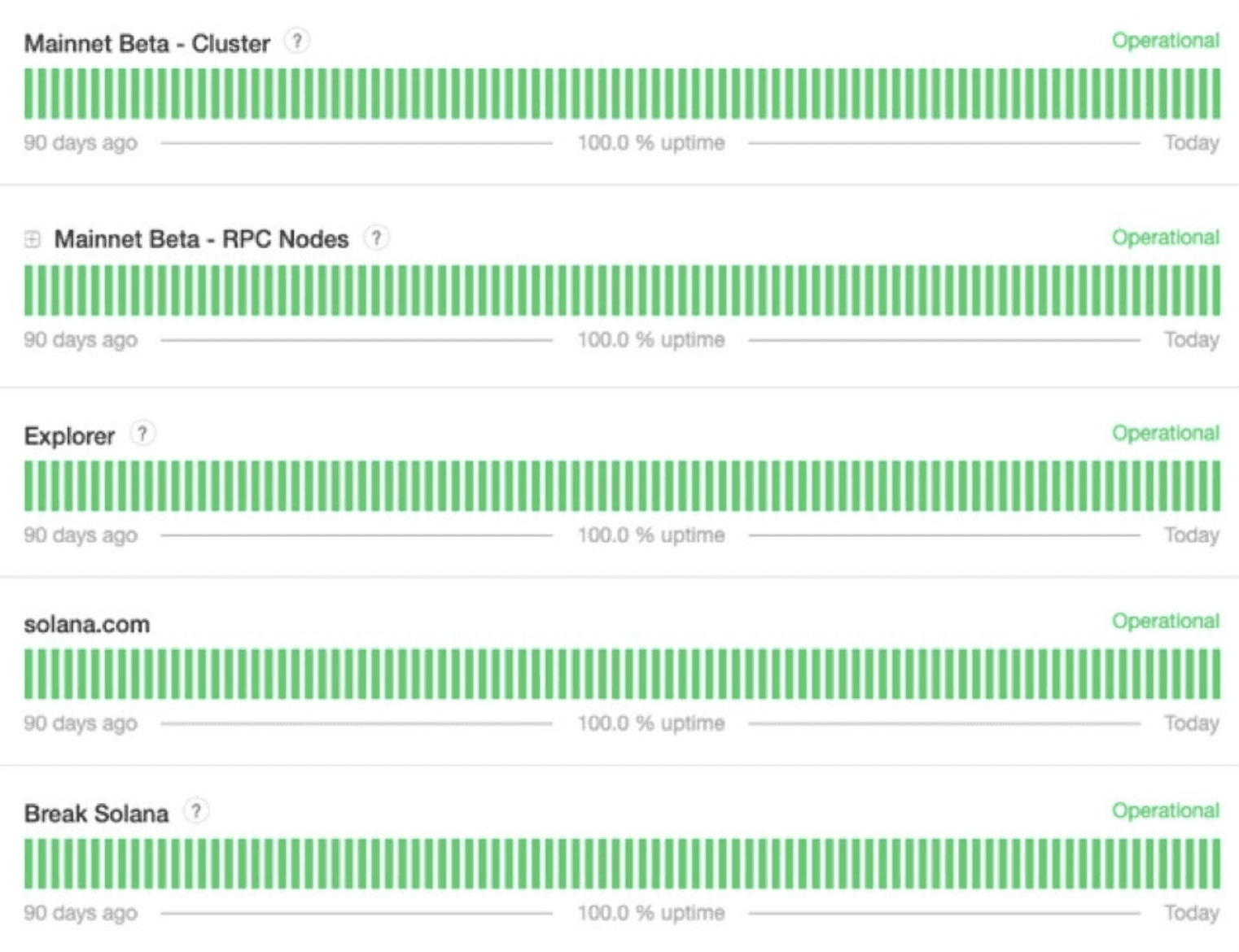Expand the Mainnet Beta - RPC Nodes group
Viewport: 1239px width, 952px height.
click(x=33, y=239)
